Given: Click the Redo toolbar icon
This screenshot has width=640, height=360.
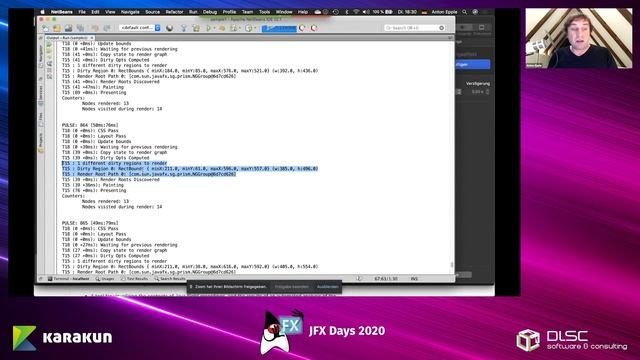Looking at the screenshot, I should (107, 28).
